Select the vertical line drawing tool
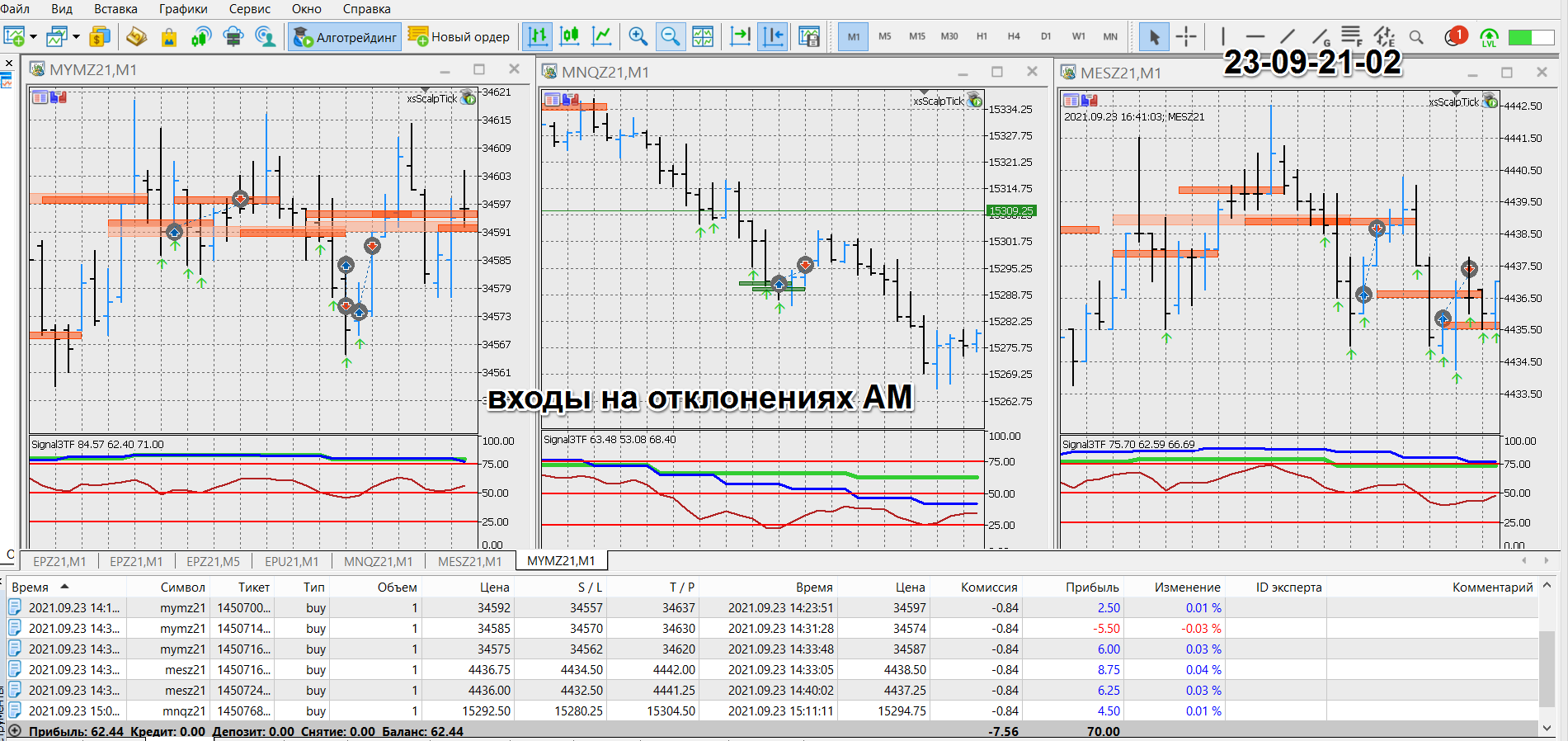This screenshot has height=741, width=1568. 1223,36
